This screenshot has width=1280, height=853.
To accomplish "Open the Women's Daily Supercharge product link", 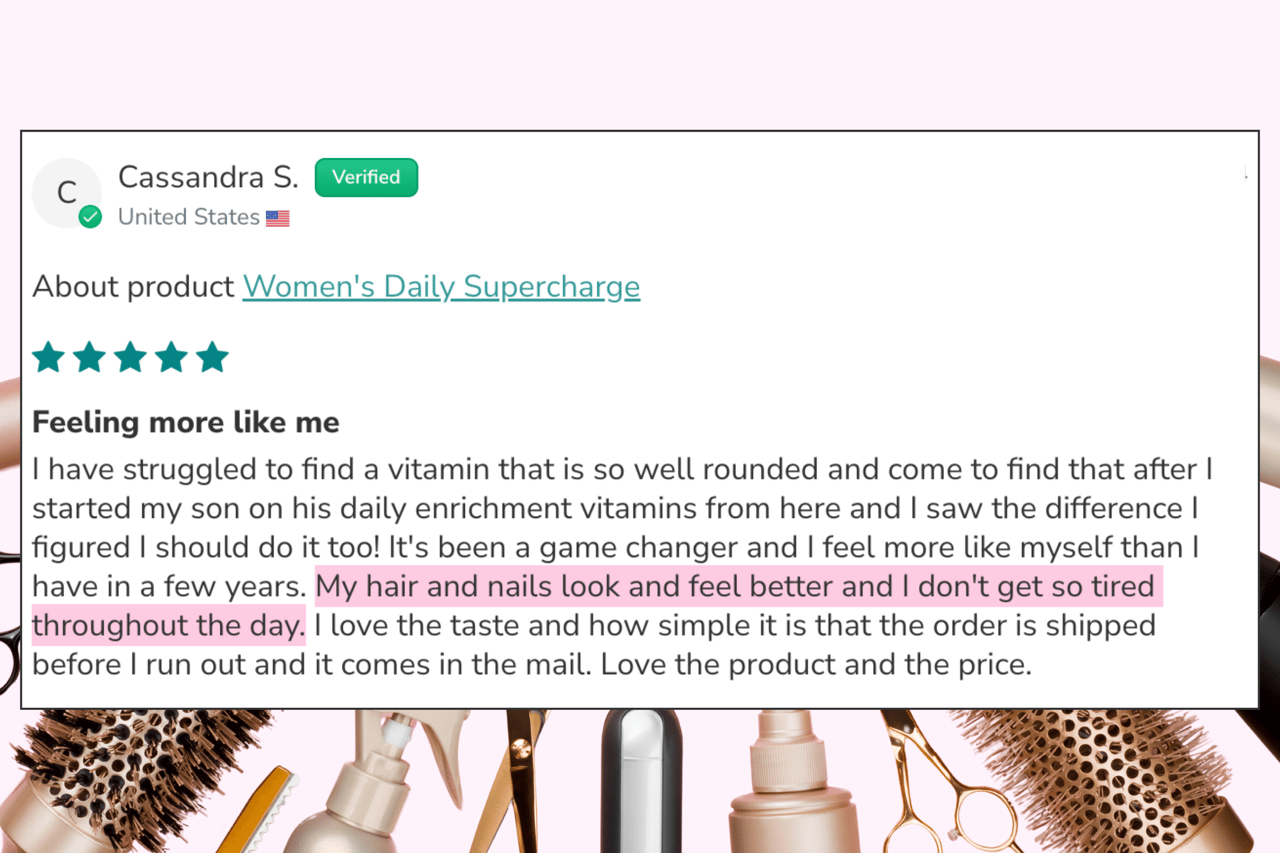I will point(441,287).
